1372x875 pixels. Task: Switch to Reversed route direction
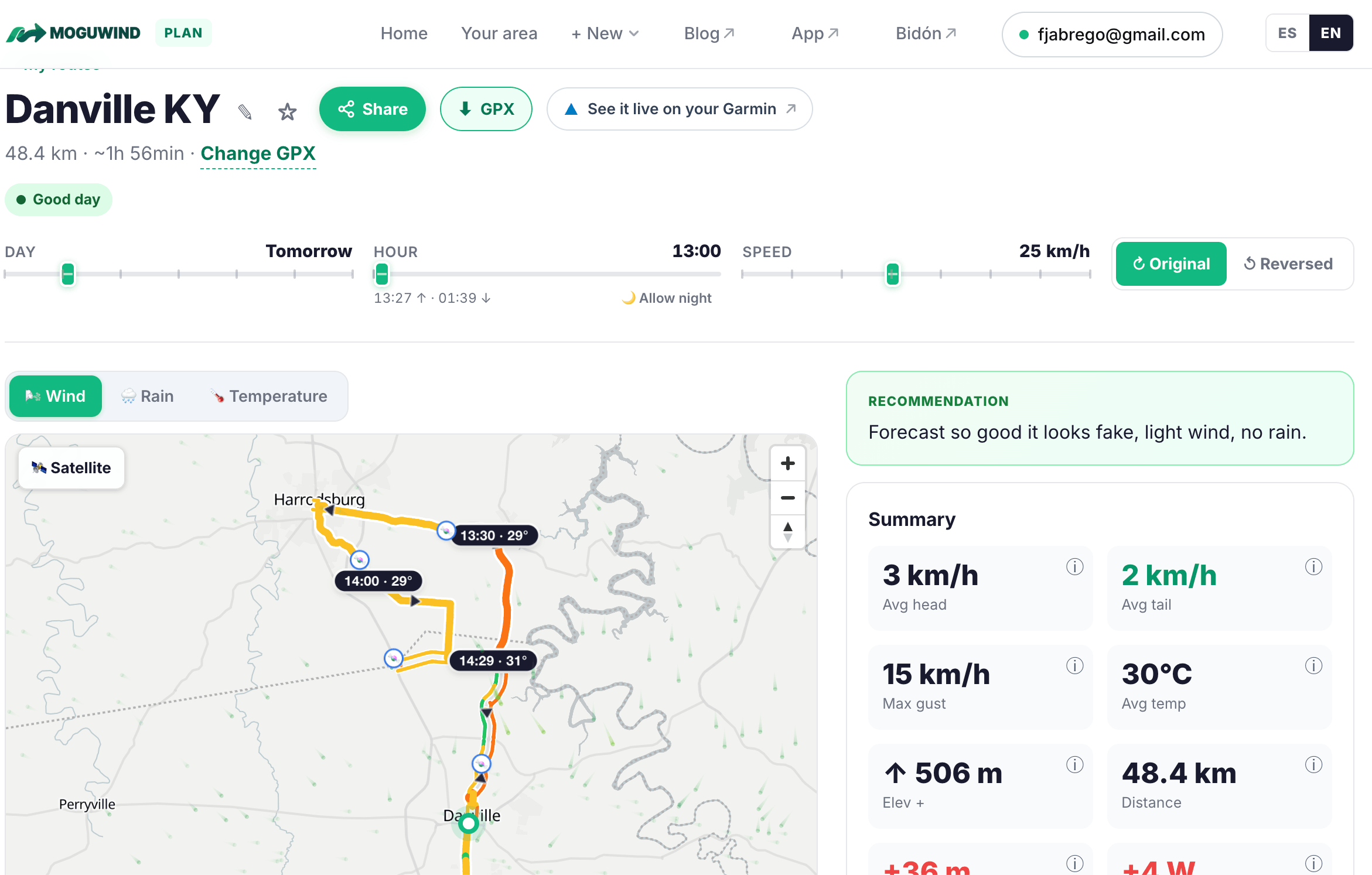[x=1288, y=264]
